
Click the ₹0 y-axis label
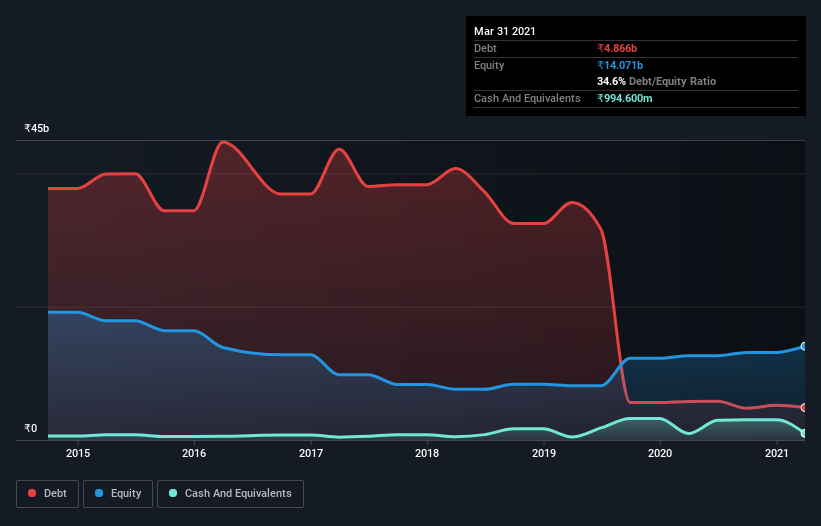[31, 428]
